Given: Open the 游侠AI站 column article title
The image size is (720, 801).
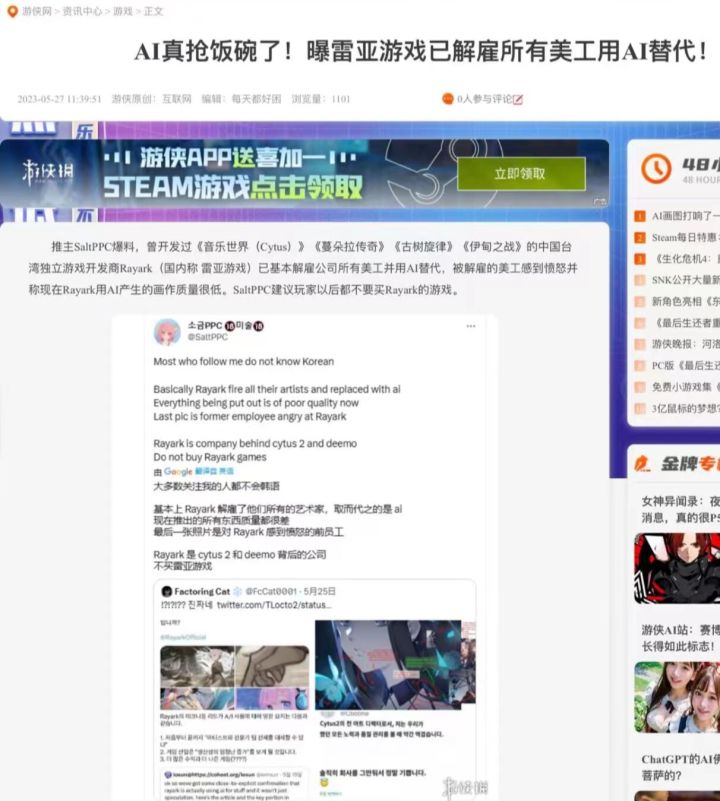Looking at the screenshot, I should pos(681,638).
